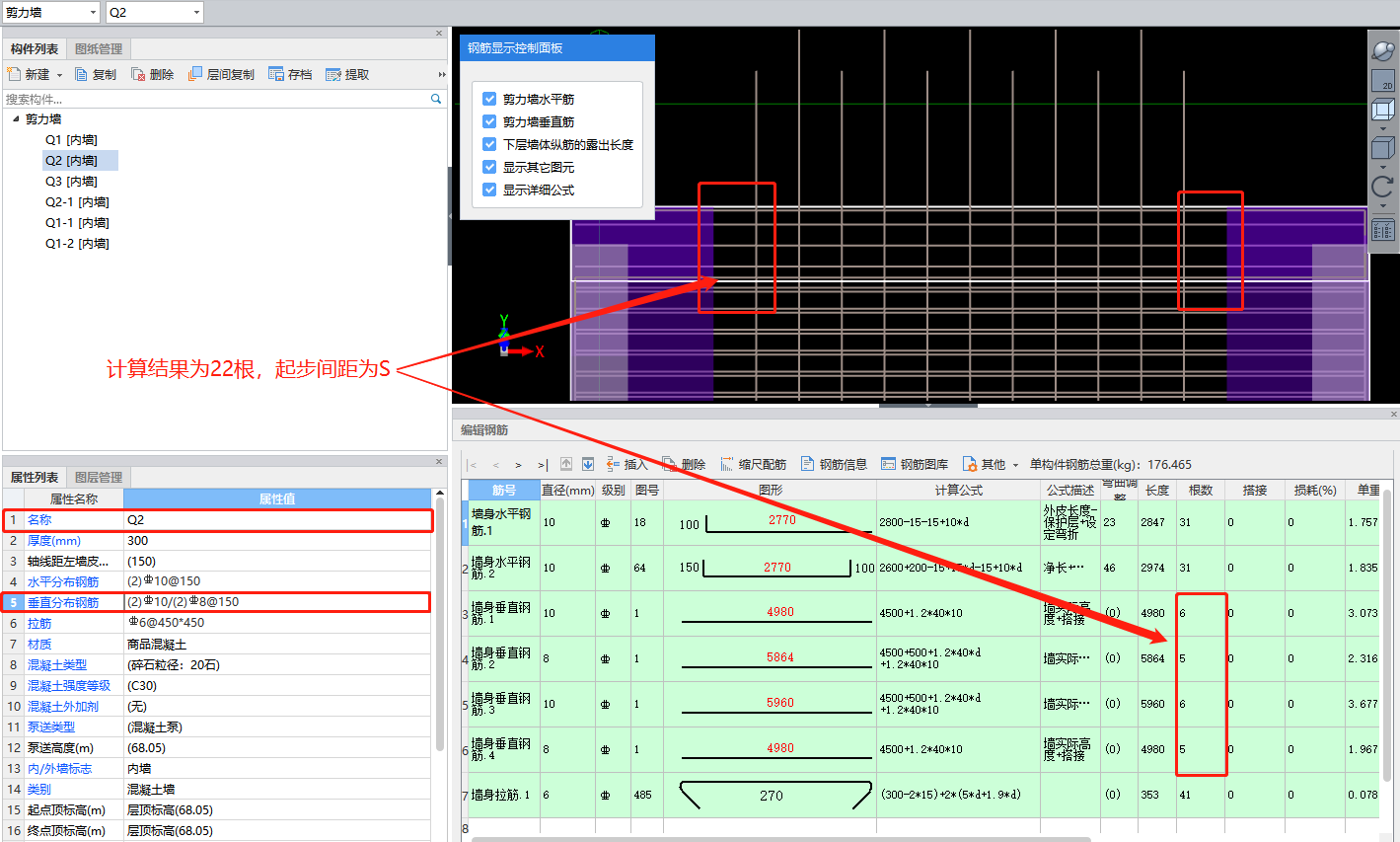Switch to the 图纸管理 tab
This screenshot has height=842, width=1400.
pos(99,49)
